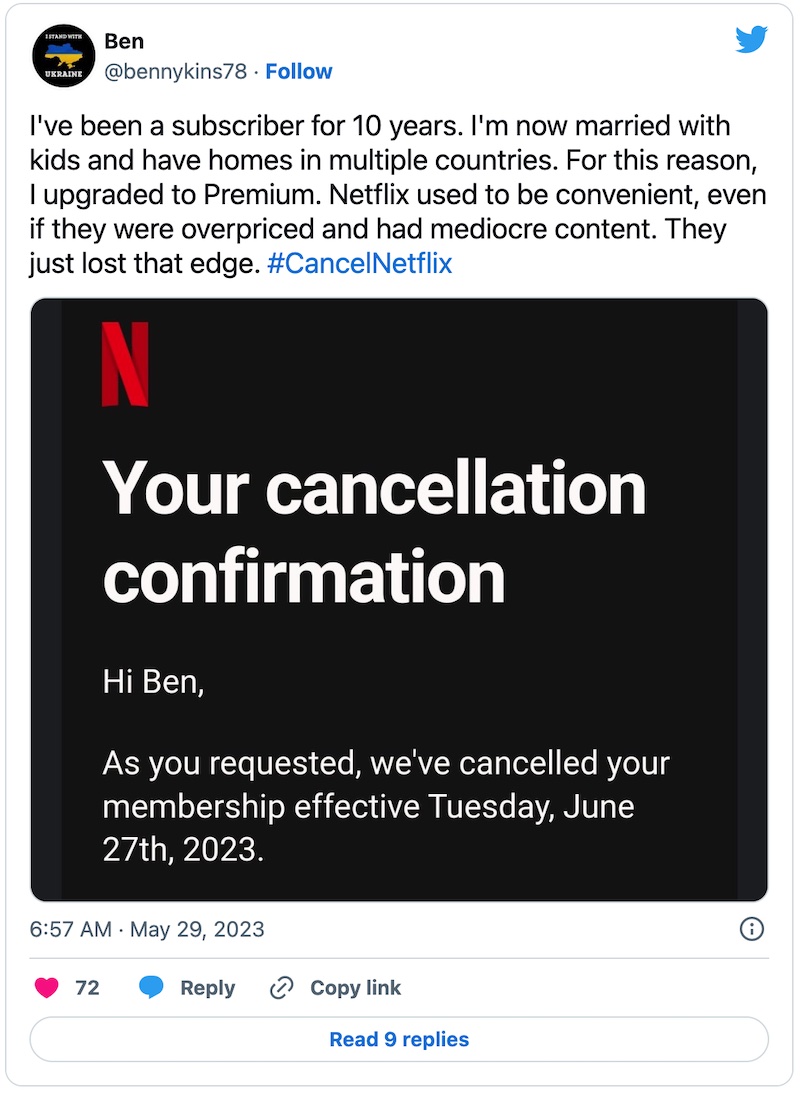Image resolution: width=800 pixels, height=1093 pixels.
Task: Like the tweet with the heart icon
Action: tap(47, 988)
